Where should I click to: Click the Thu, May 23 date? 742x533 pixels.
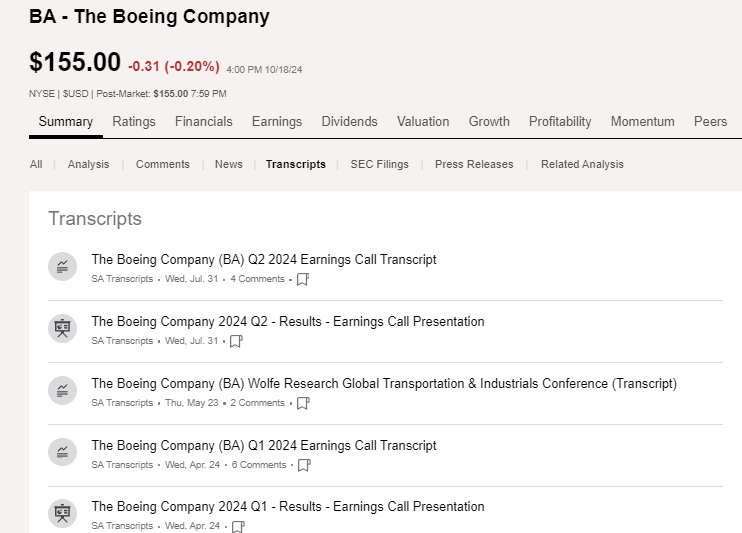click(192, 403)
